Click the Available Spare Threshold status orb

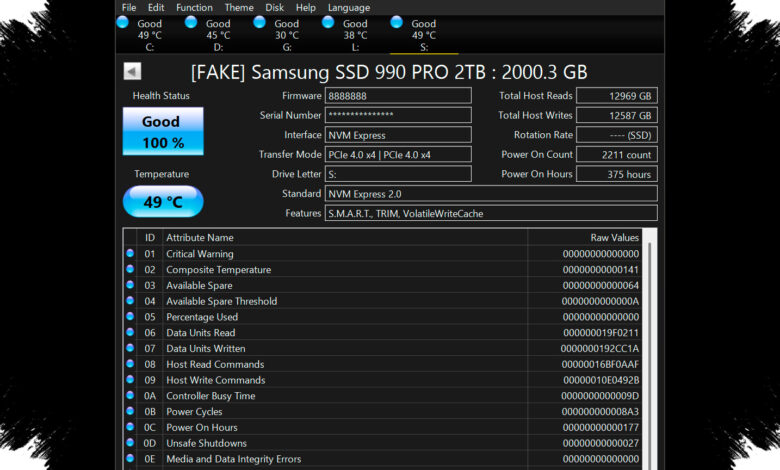tap(130, 300)
